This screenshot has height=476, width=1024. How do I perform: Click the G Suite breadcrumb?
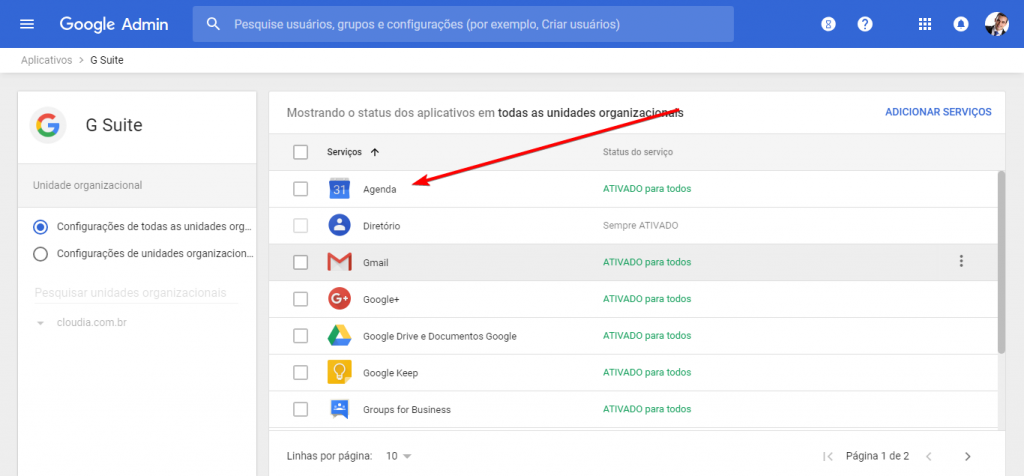pos(106,60)
